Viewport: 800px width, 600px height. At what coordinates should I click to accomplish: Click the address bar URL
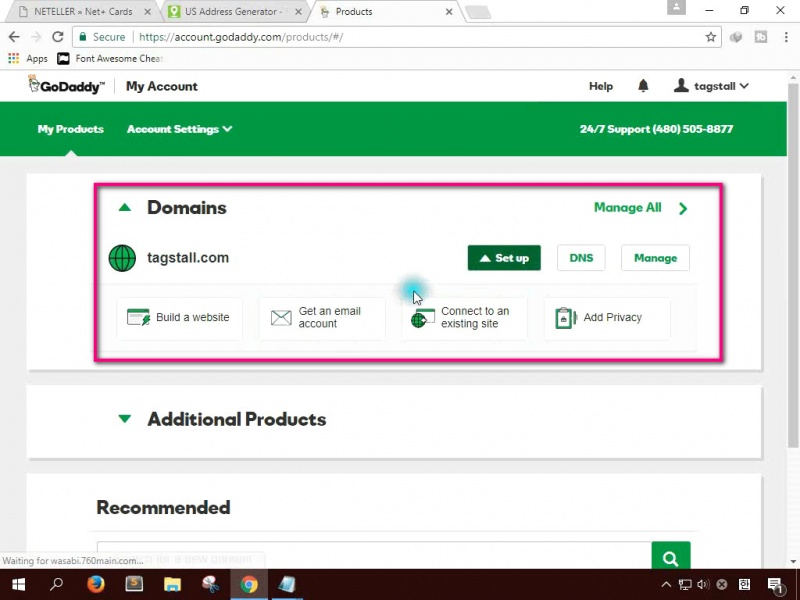(241, 37)
